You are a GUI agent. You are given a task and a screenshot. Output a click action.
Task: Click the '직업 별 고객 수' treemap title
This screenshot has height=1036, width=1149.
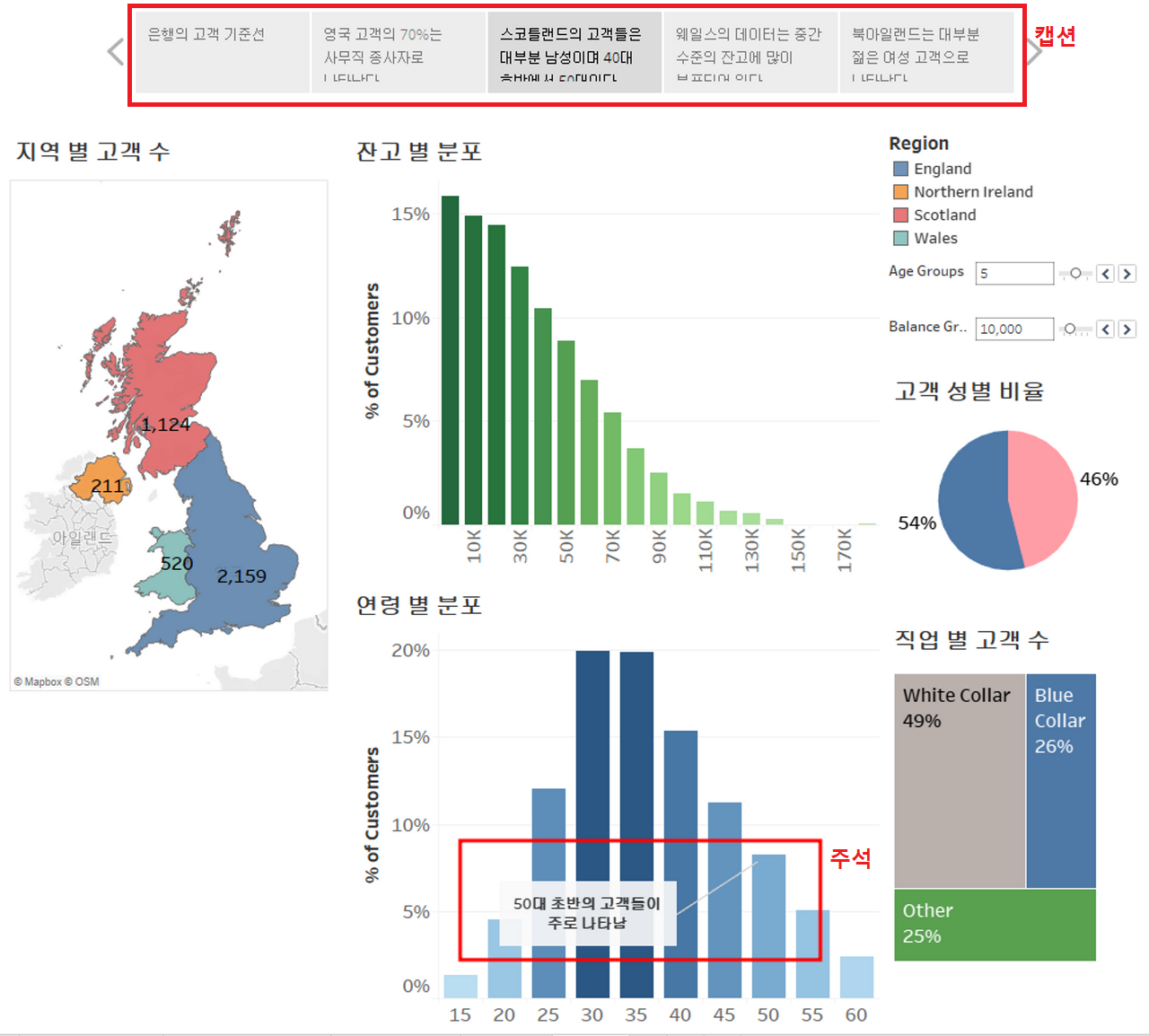pyautogui.click(x=972, y=640)
